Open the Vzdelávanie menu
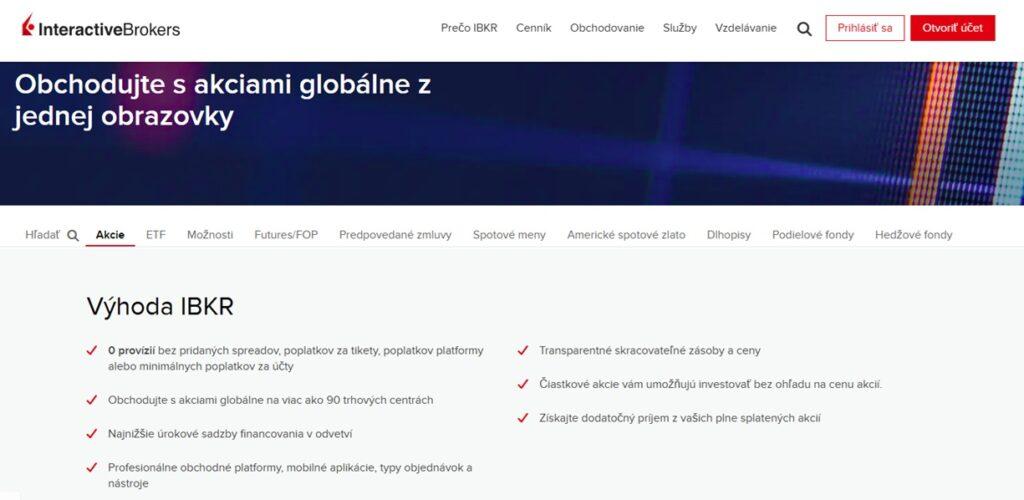The width and height of the screenshot is (1024, 500). [x=746, y=28]
